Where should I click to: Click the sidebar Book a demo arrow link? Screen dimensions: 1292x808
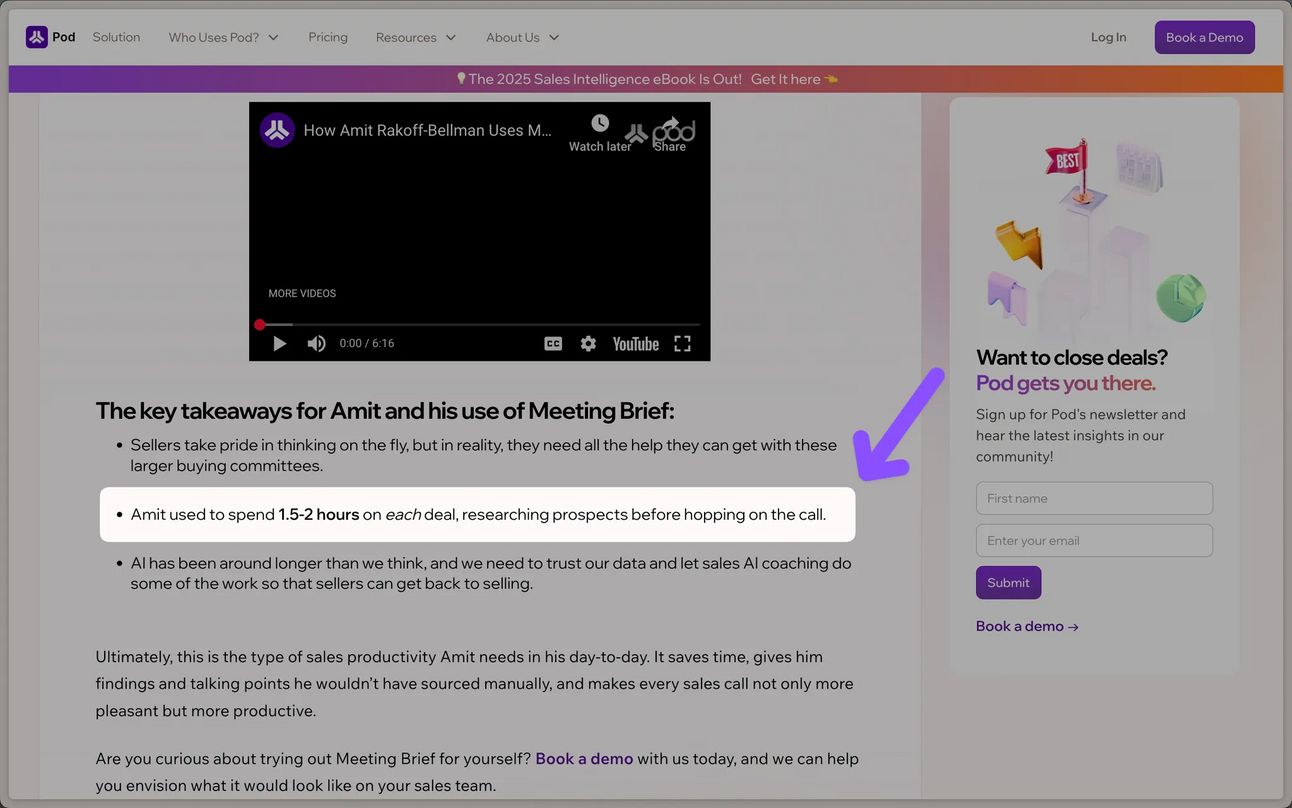click(1027, 626)
